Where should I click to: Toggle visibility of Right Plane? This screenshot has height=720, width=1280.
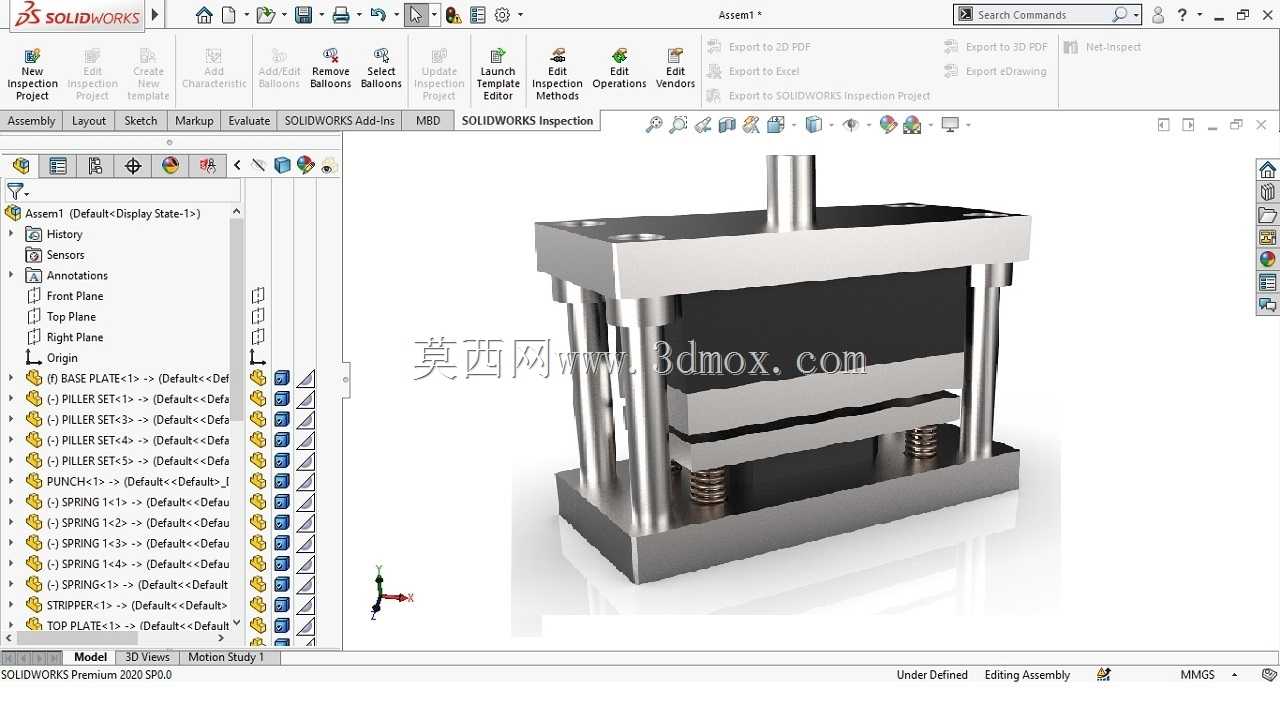click(x=258, y=337)
